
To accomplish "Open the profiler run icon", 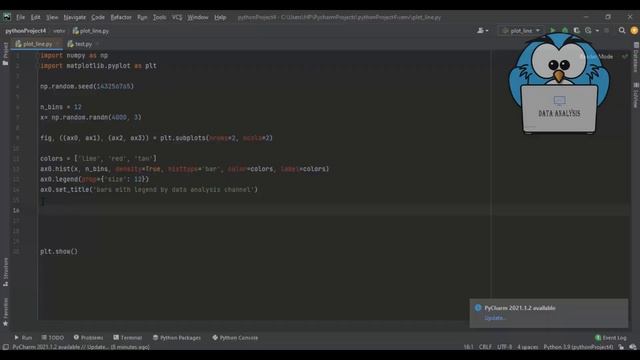I will (588, 31).
